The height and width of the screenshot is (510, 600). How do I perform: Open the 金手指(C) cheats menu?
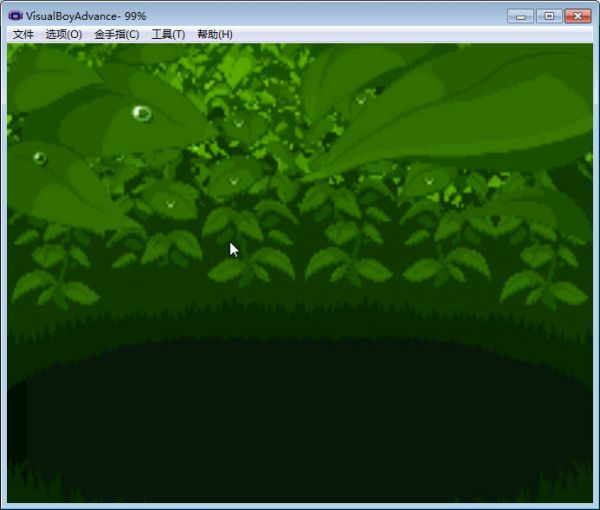(x=116, y=34)
